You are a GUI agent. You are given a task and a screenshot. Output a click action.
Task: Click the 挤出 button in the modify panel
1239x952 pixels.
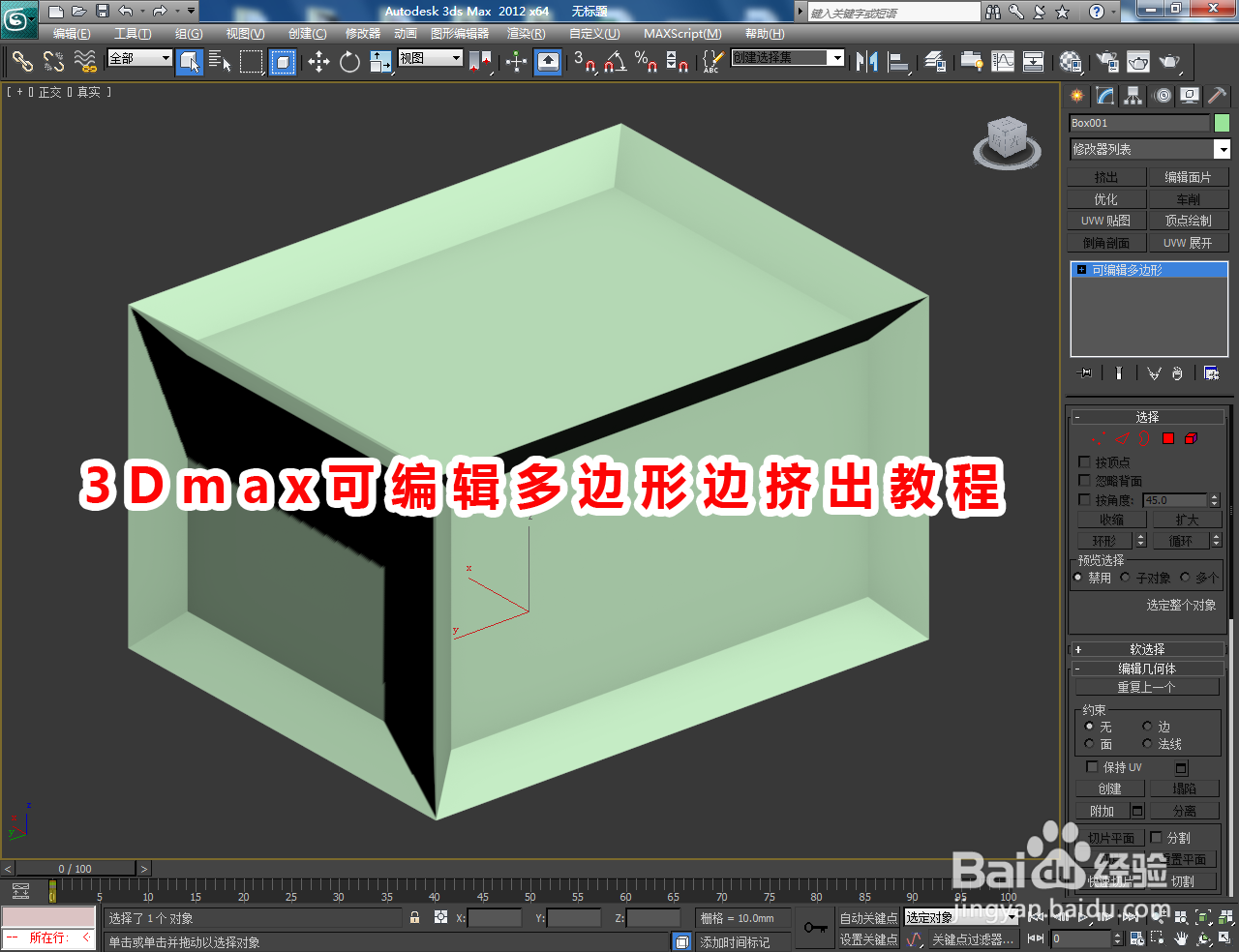tap(1105, 176)
